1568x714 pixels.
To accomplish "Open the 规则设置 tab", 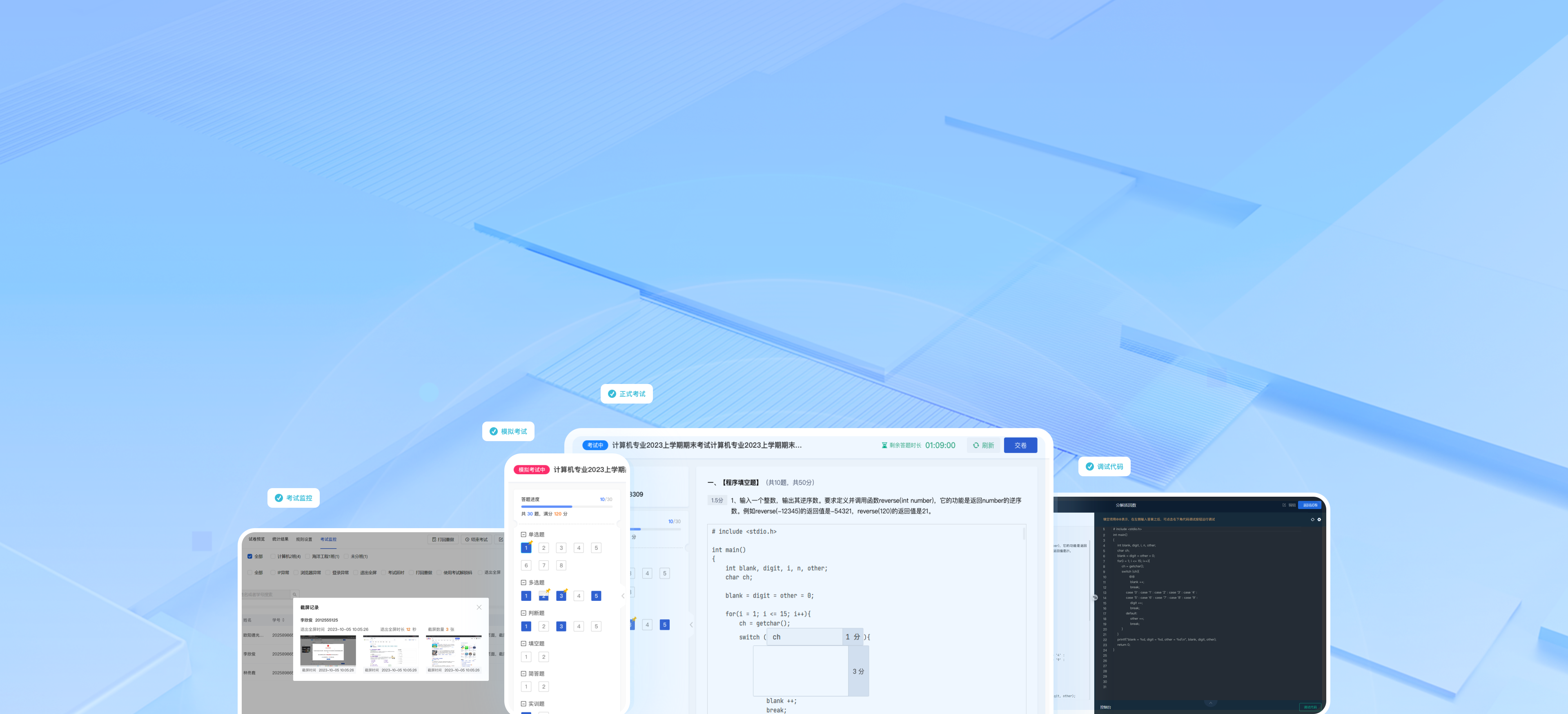I will (304, 539).
